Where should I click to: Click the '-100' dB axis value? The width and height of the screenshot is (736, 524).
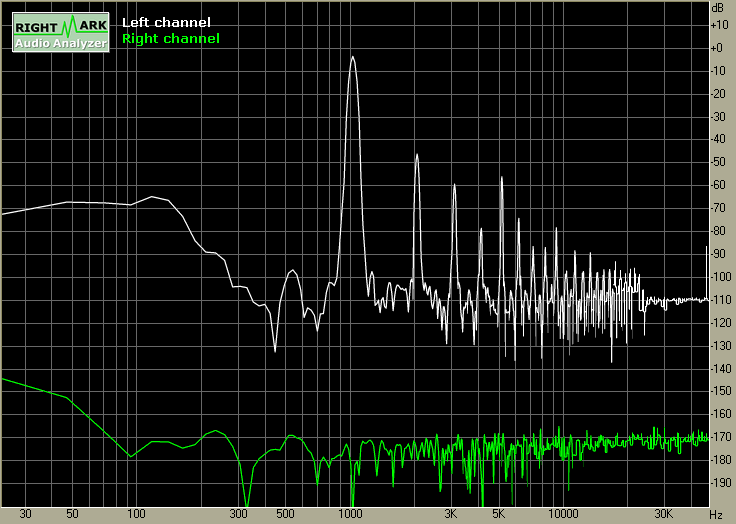pos(721,277)
